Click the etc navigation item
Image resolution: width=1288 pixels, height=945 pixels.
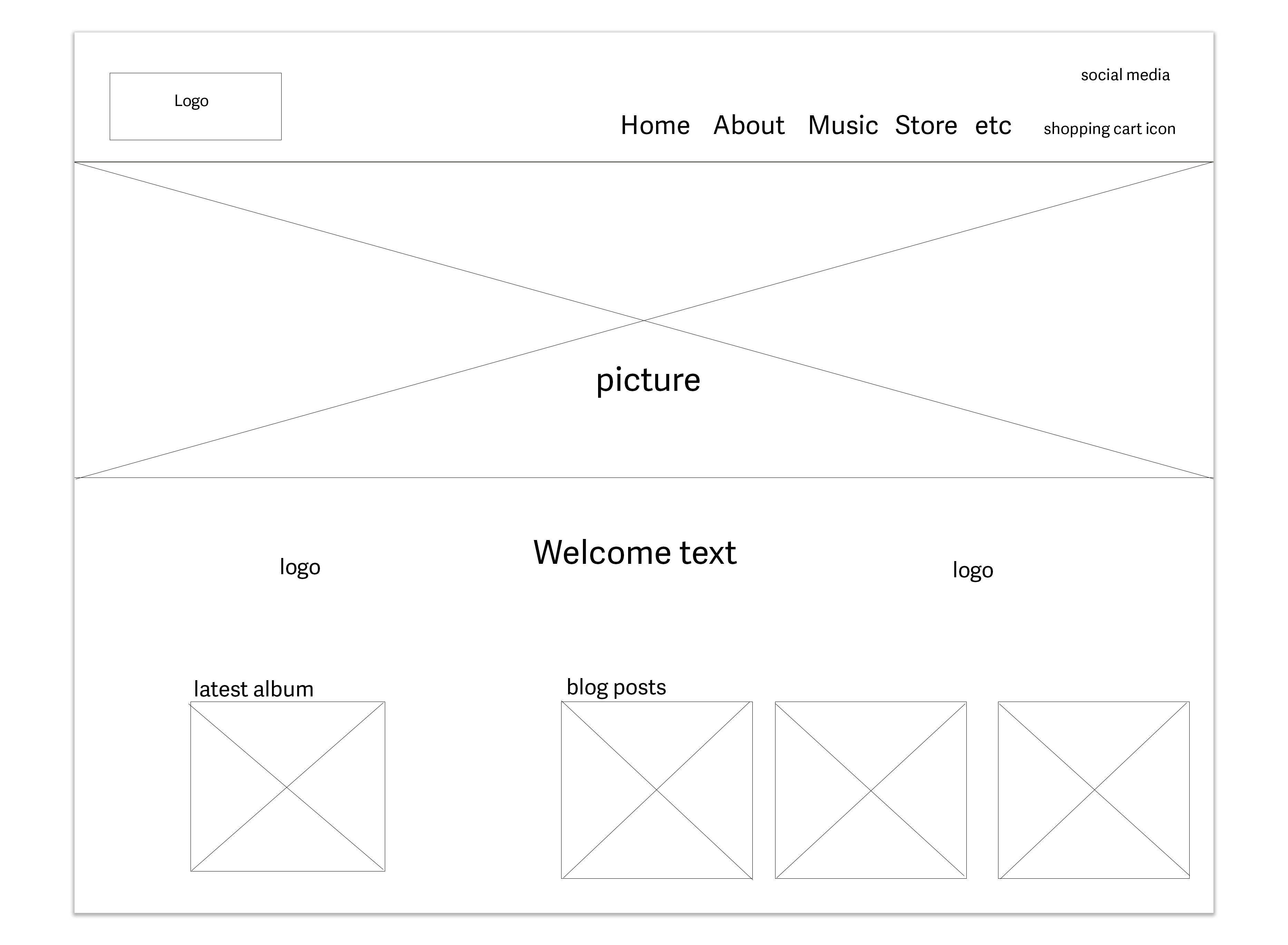[x=993, y=125]
